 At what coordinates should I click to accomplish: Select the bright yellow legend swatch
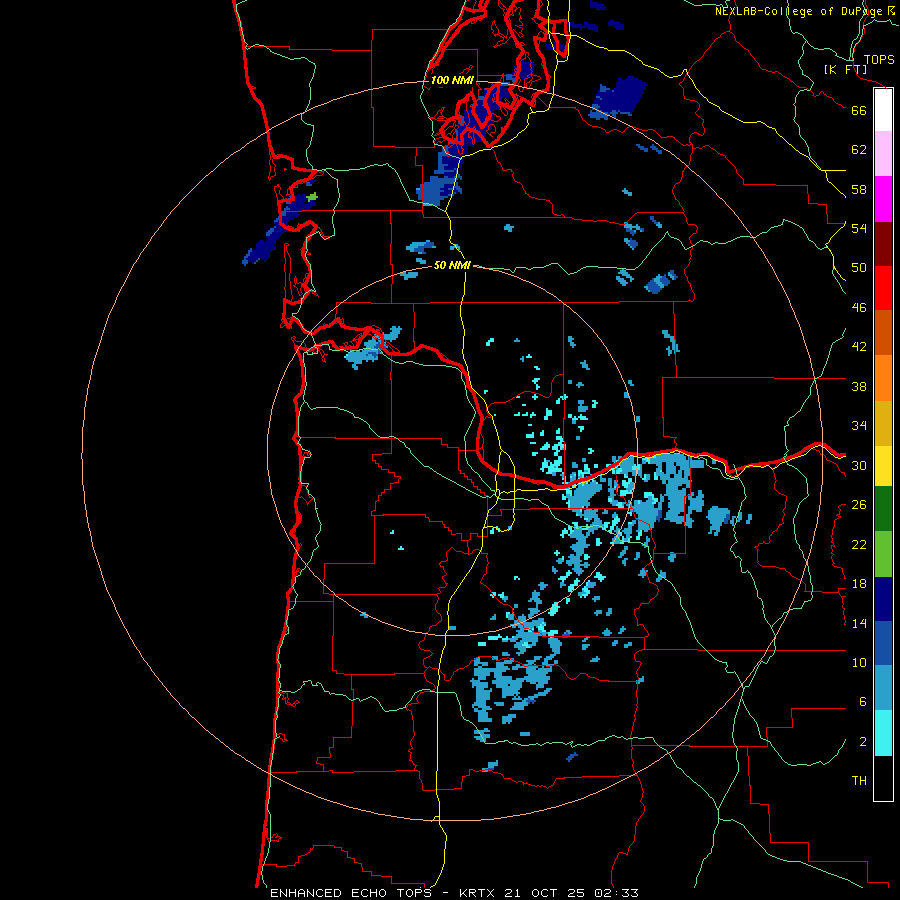[x=883, y=466]
